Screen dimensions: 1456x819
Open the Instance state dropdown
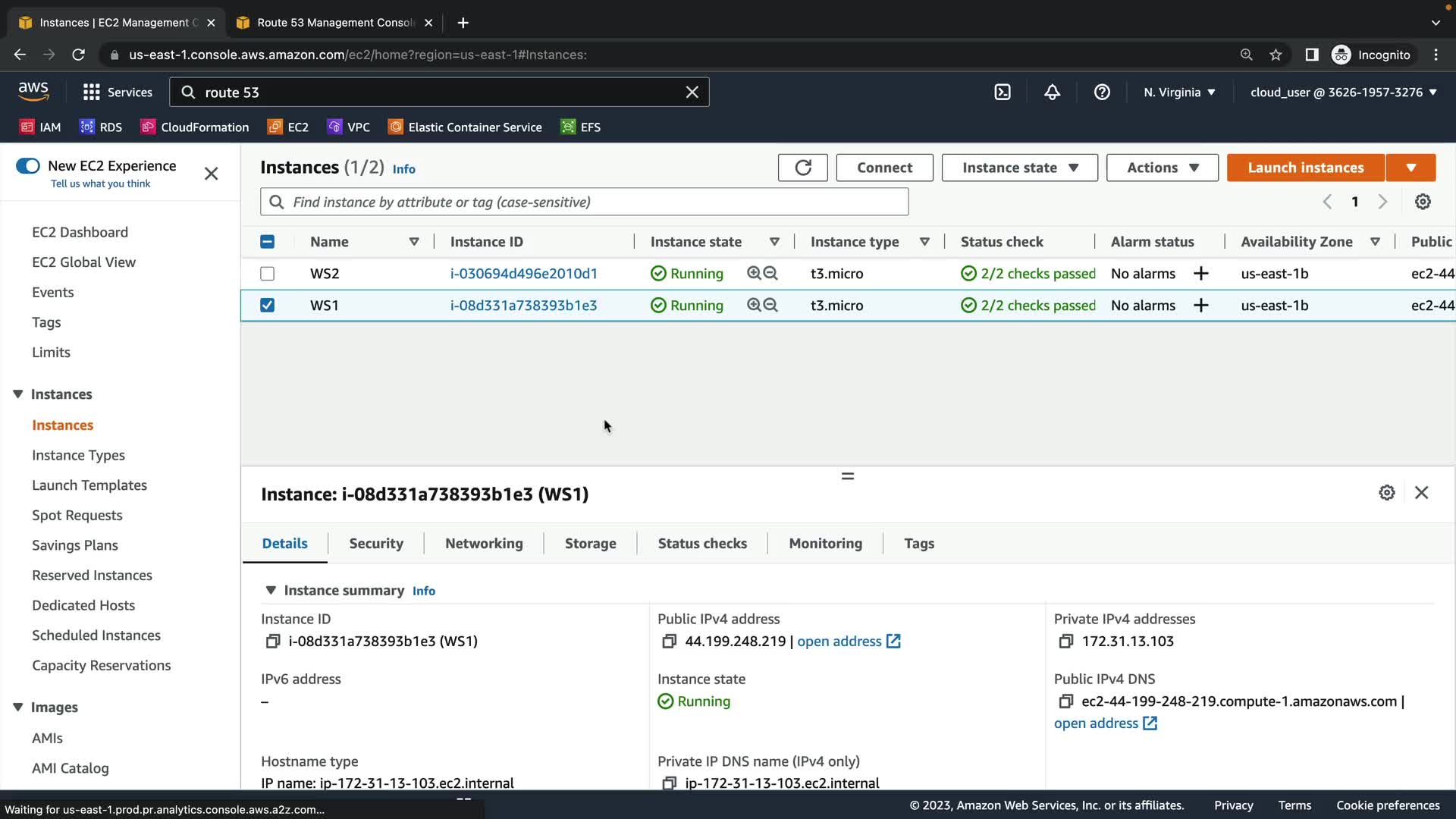(x=1019, y=168)
